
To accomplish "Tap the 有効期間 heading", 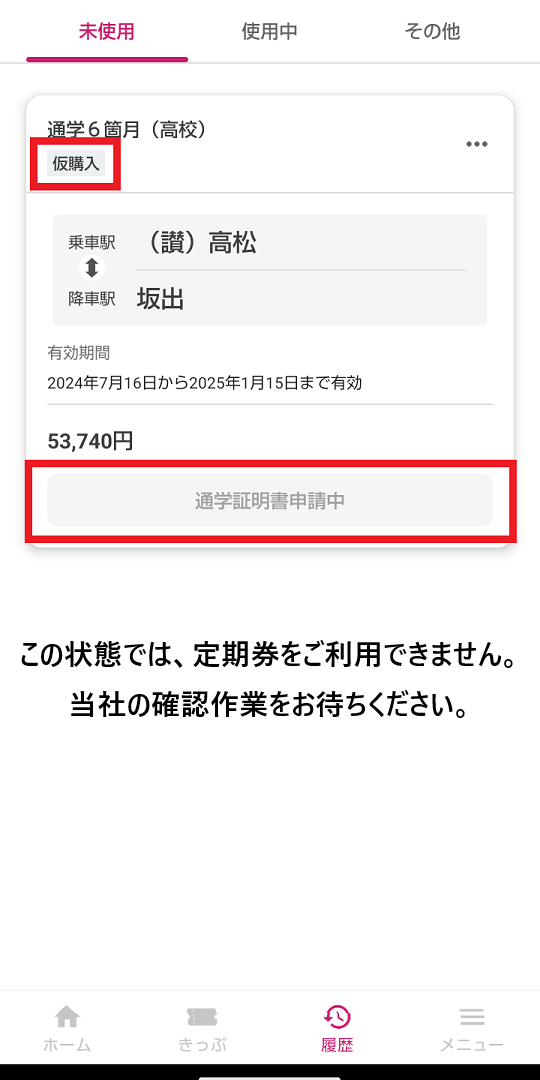I will [x=79, y=353].
